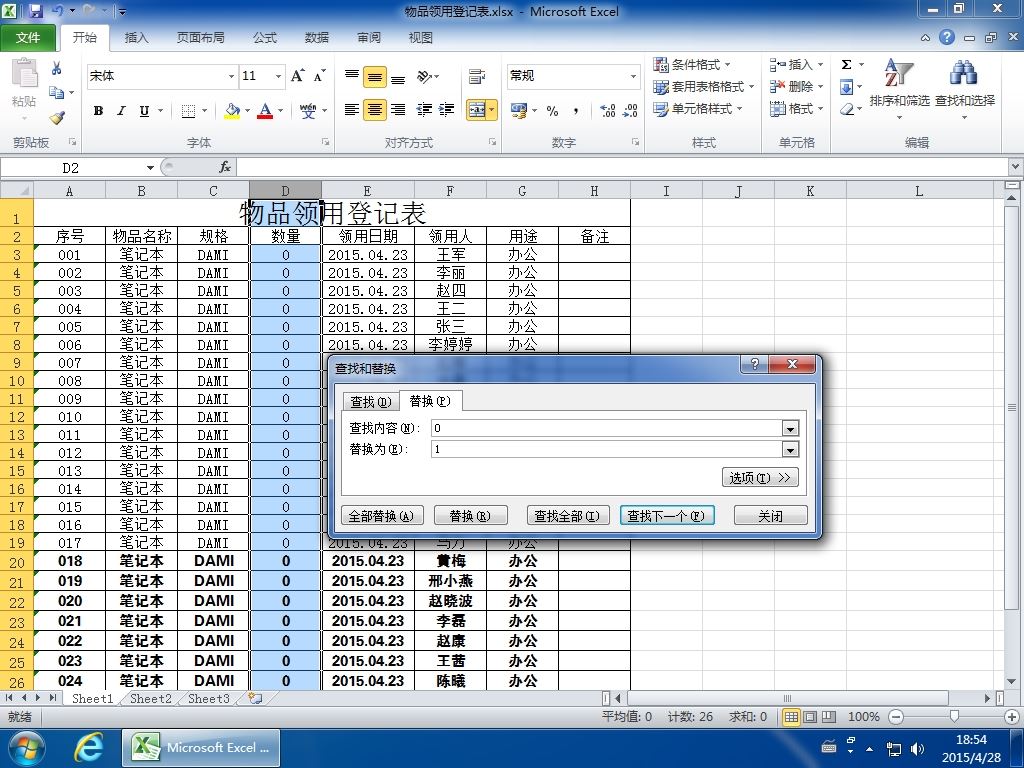Select Sheet2 worksheet tab
Image resolution: width=1024 pixels, height=768 pixels.
[x=150, y=699]
